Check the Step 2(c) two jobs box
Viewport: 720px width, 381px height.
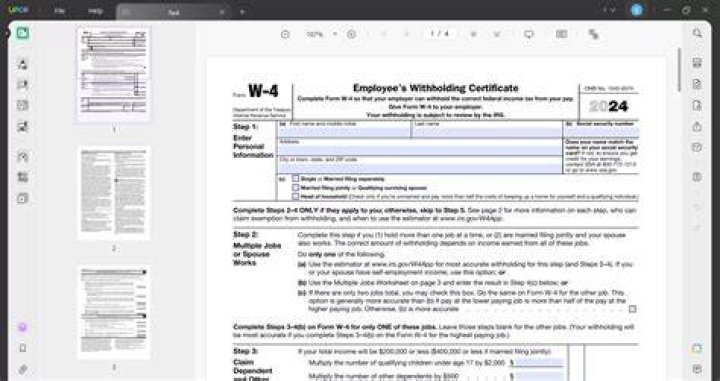coord(632,309)
